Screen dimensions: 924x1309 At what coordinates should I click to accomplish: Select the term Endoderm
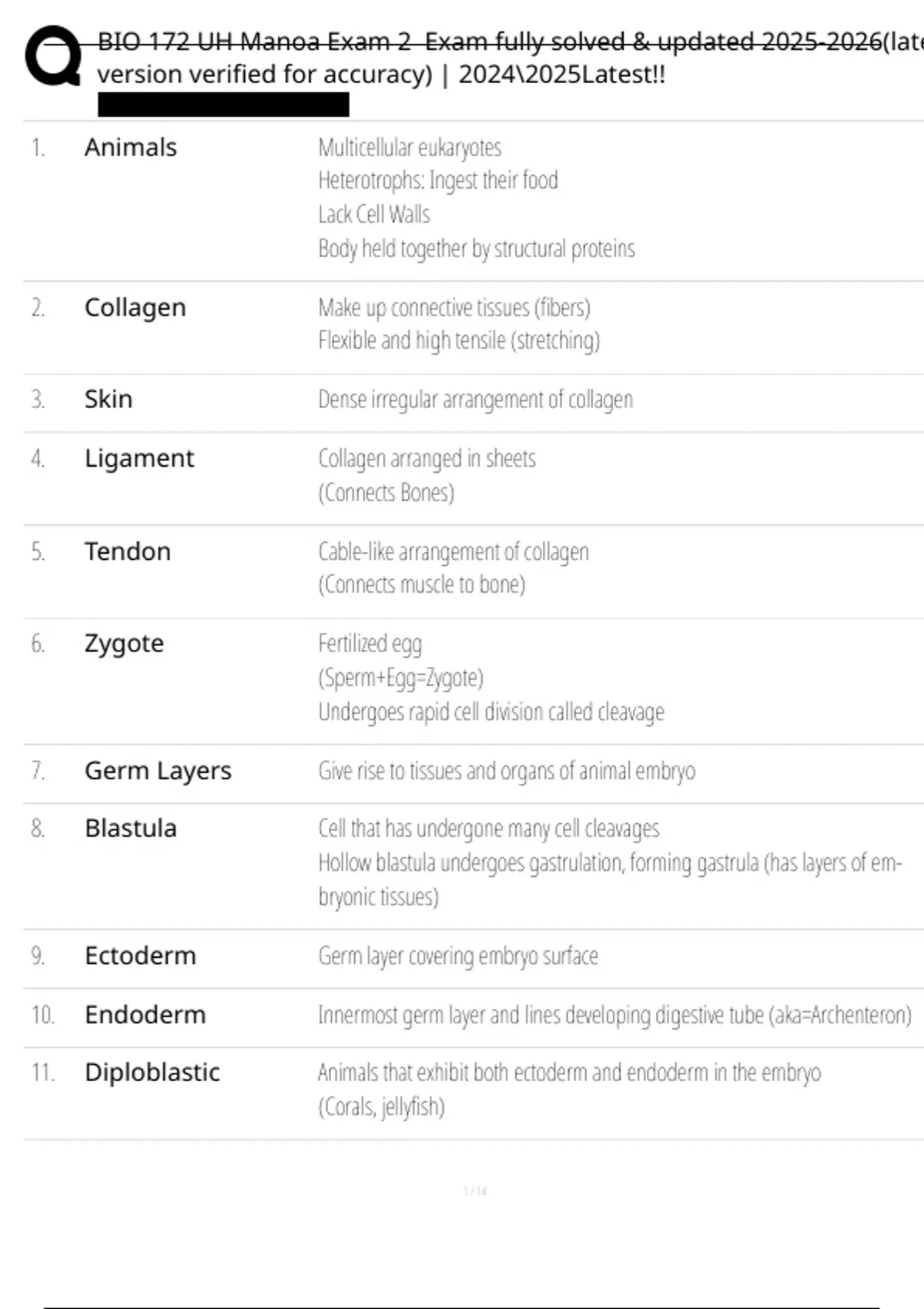click(145, 1014)
